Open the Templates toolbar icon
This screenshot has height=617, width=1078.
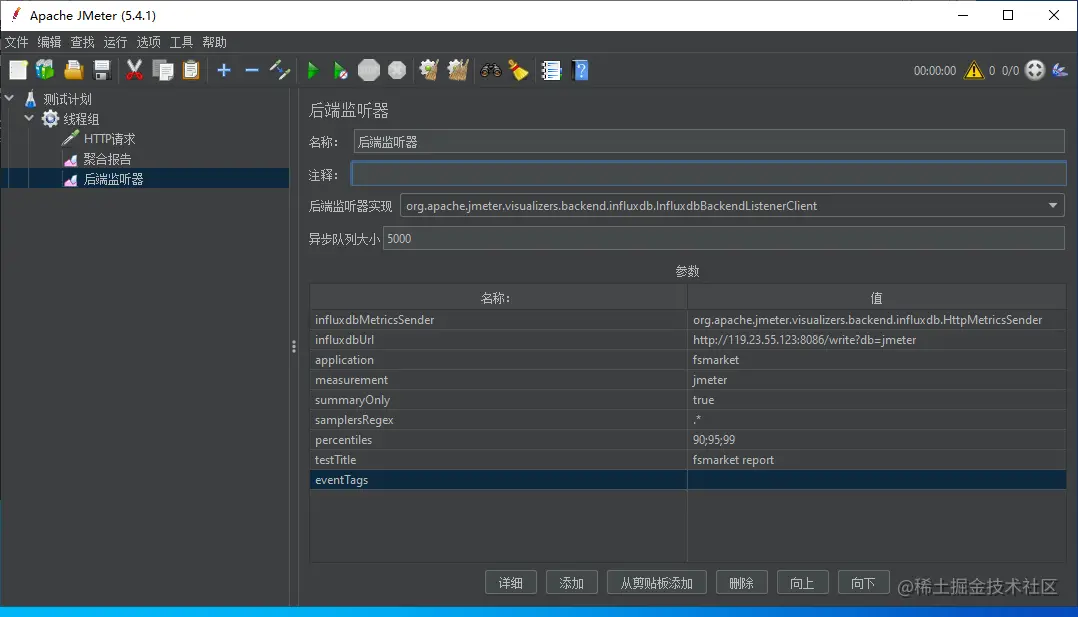point(45,70)
